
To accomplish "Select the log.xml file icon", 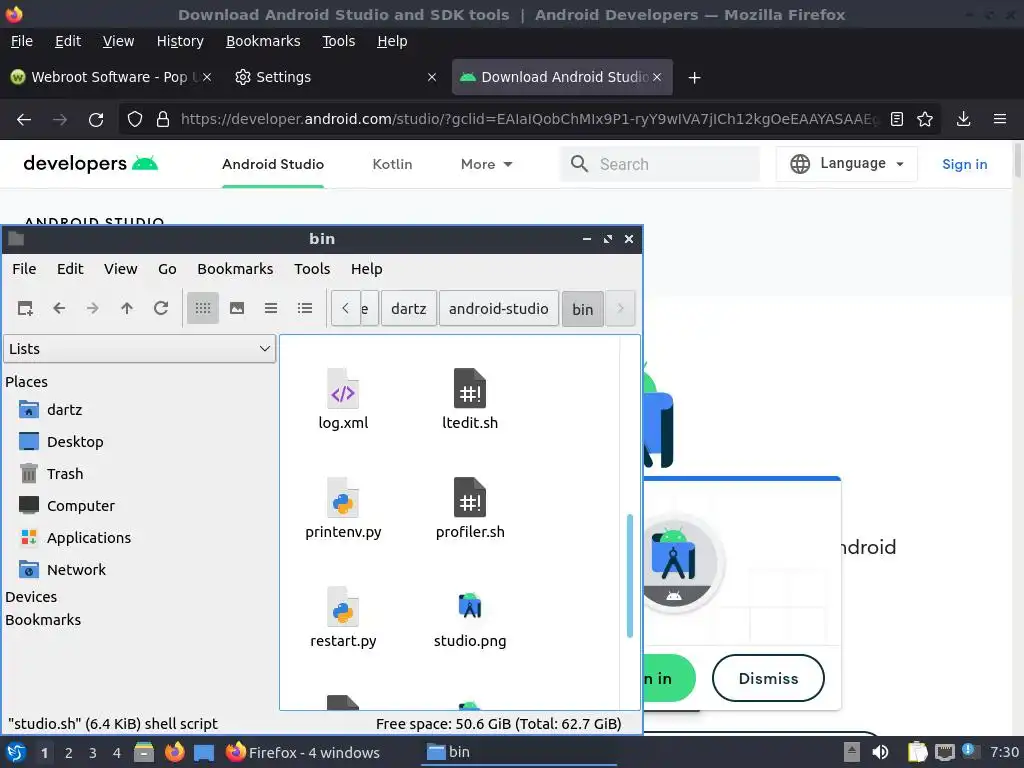I will tap(343, 389).
